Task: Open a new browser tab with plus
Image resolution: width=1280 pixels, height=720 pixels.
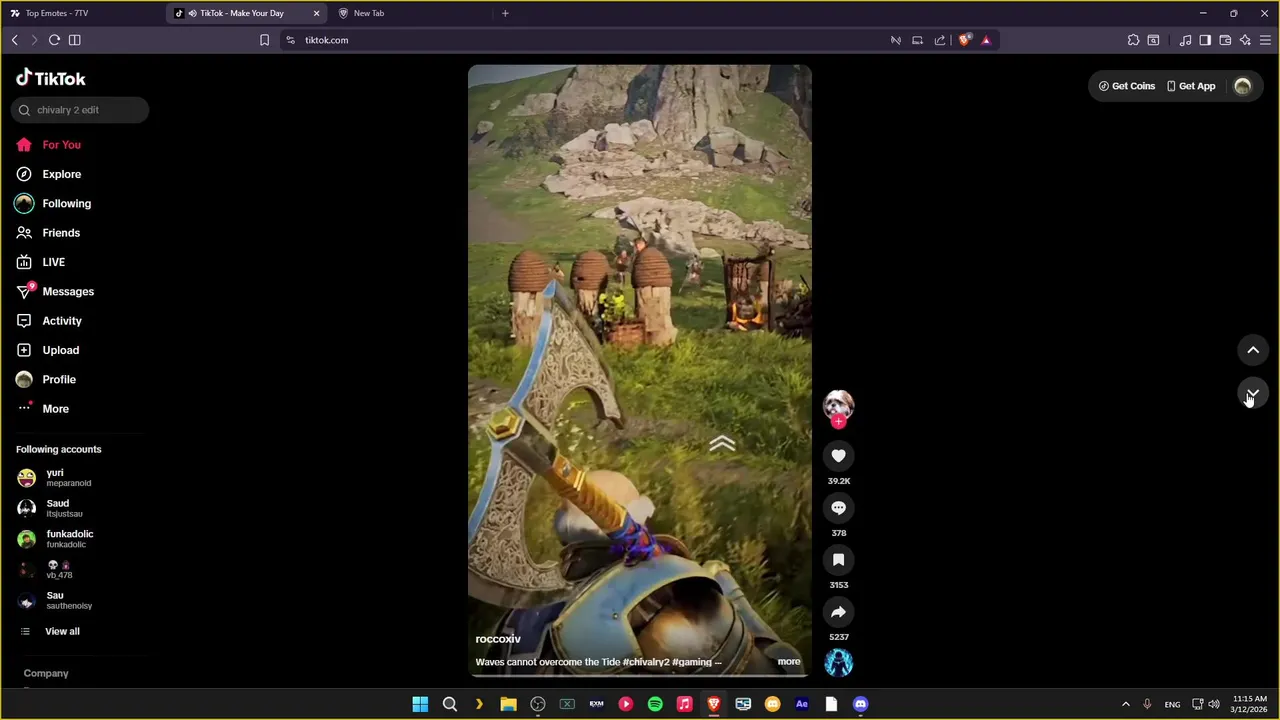Action: (x=505, y=13)
